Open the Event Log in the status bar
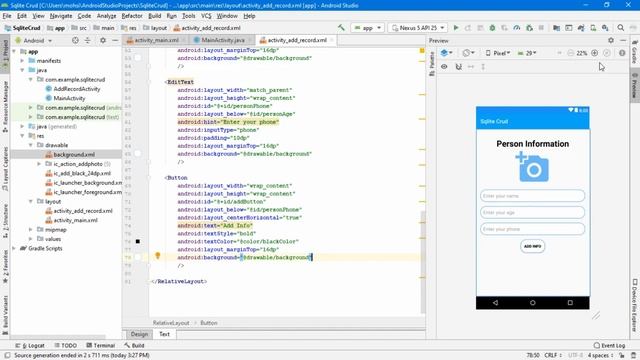 coord(609,345)
